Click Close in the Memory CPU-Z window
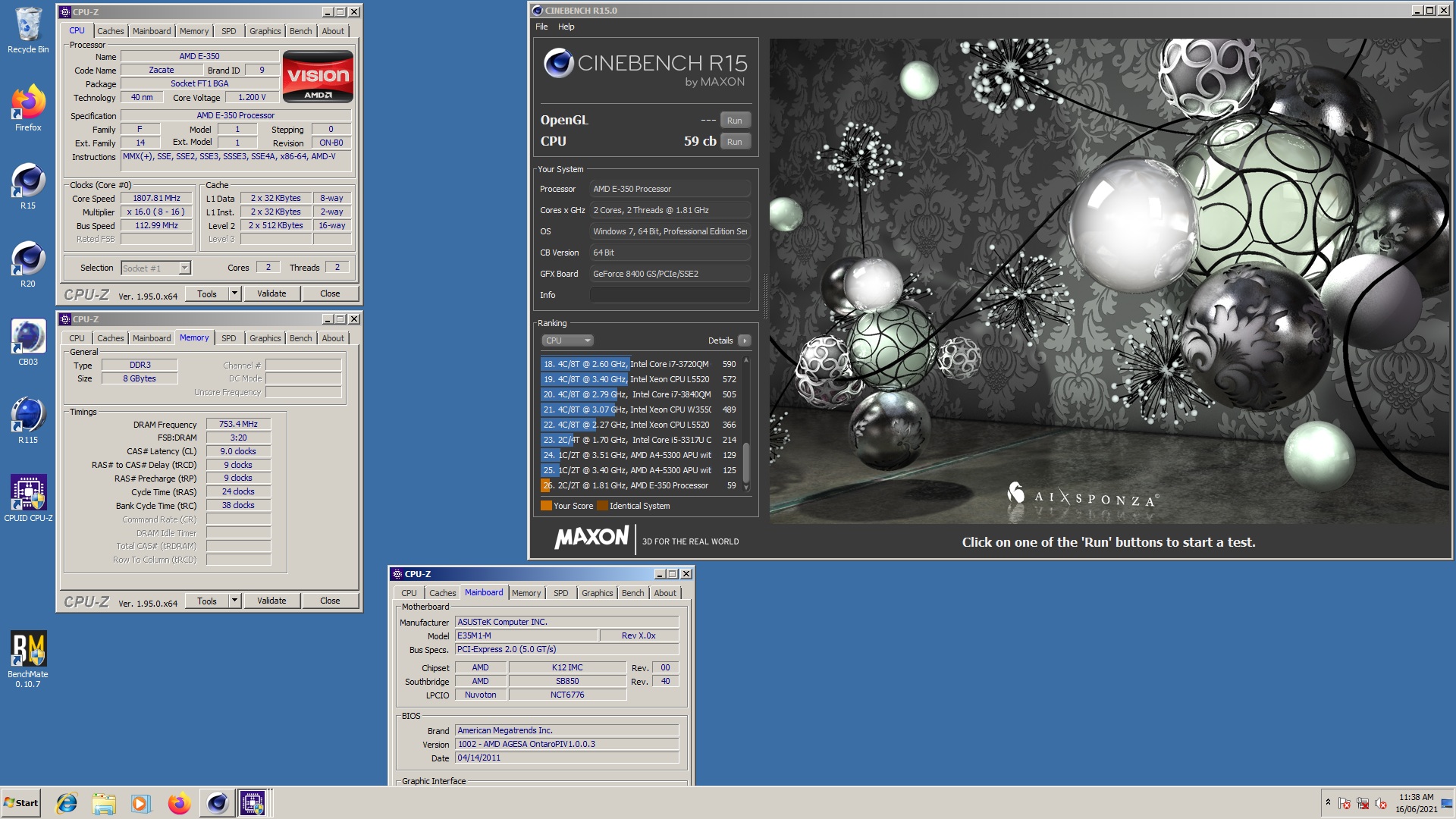Viewport: 1456px width, 819px height. coord(330,601)
